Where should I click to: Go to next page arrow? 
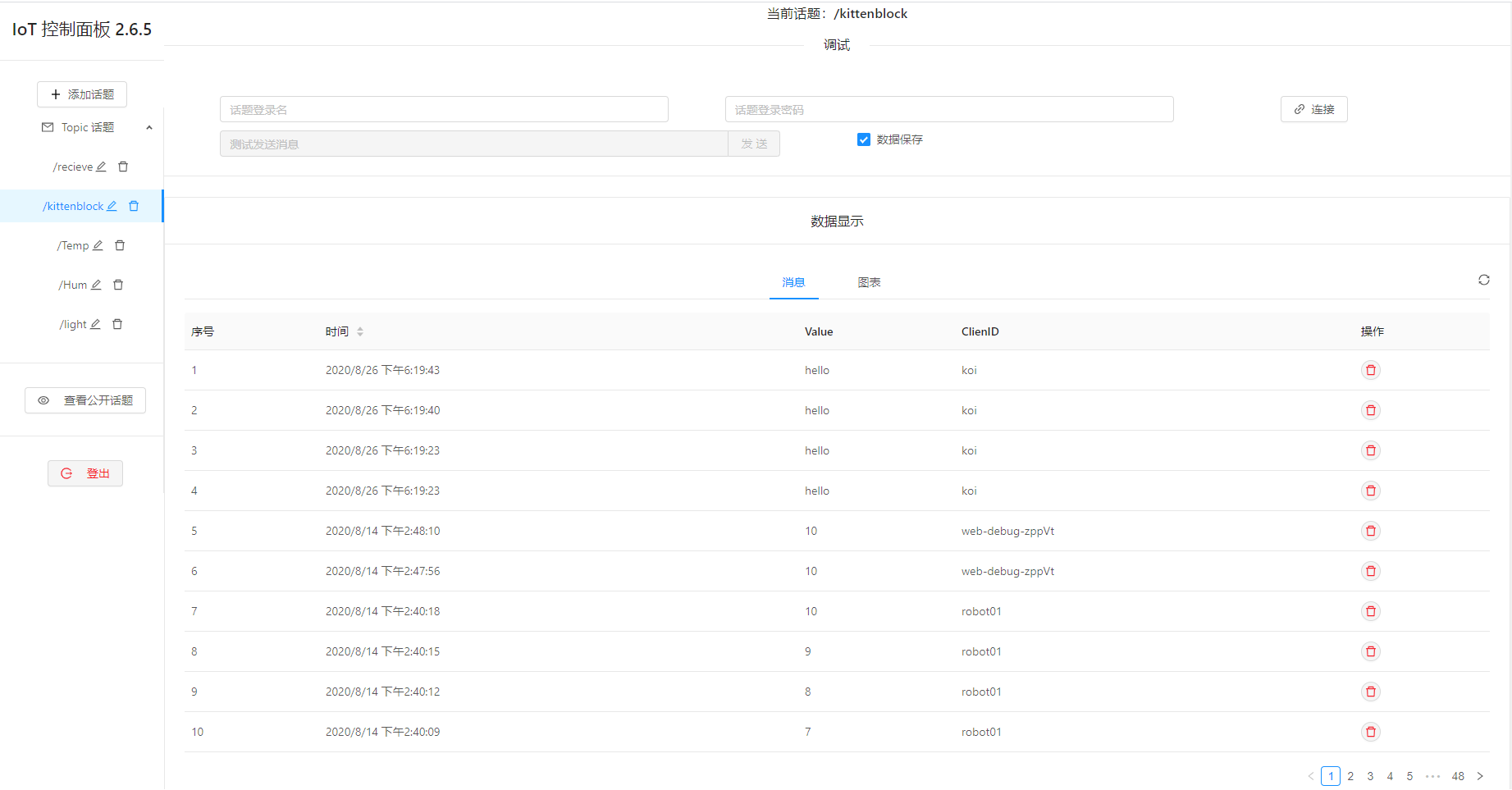click(1480, 776)
